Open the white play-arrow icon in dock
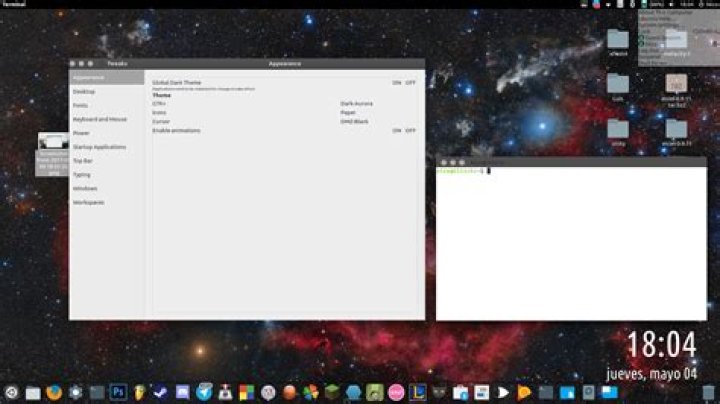720x404 pixels. coord(503,393)
